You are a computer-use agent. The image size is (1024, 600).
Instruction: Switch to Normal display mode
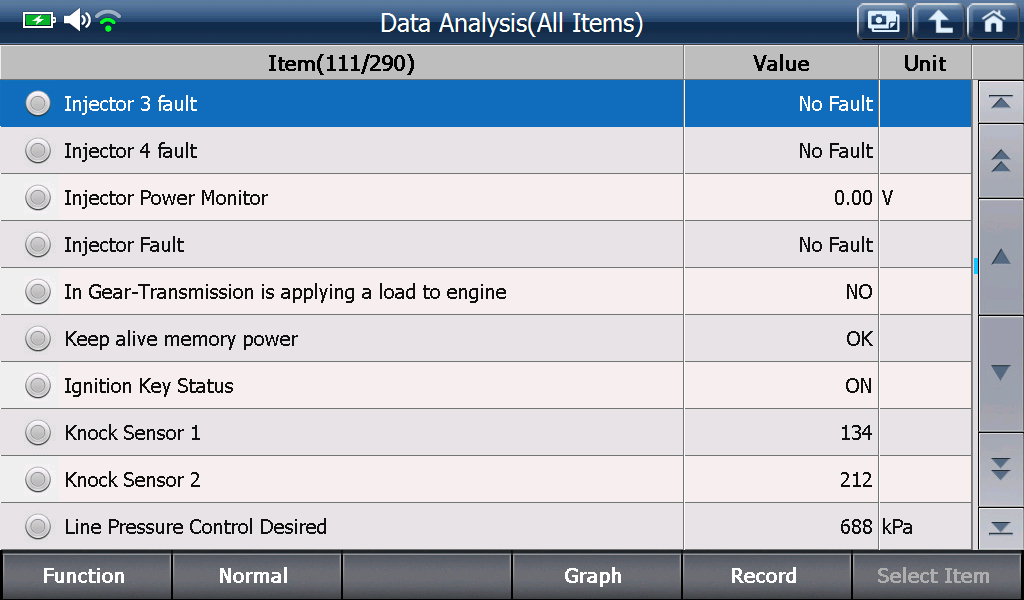(x=255, y=576)
